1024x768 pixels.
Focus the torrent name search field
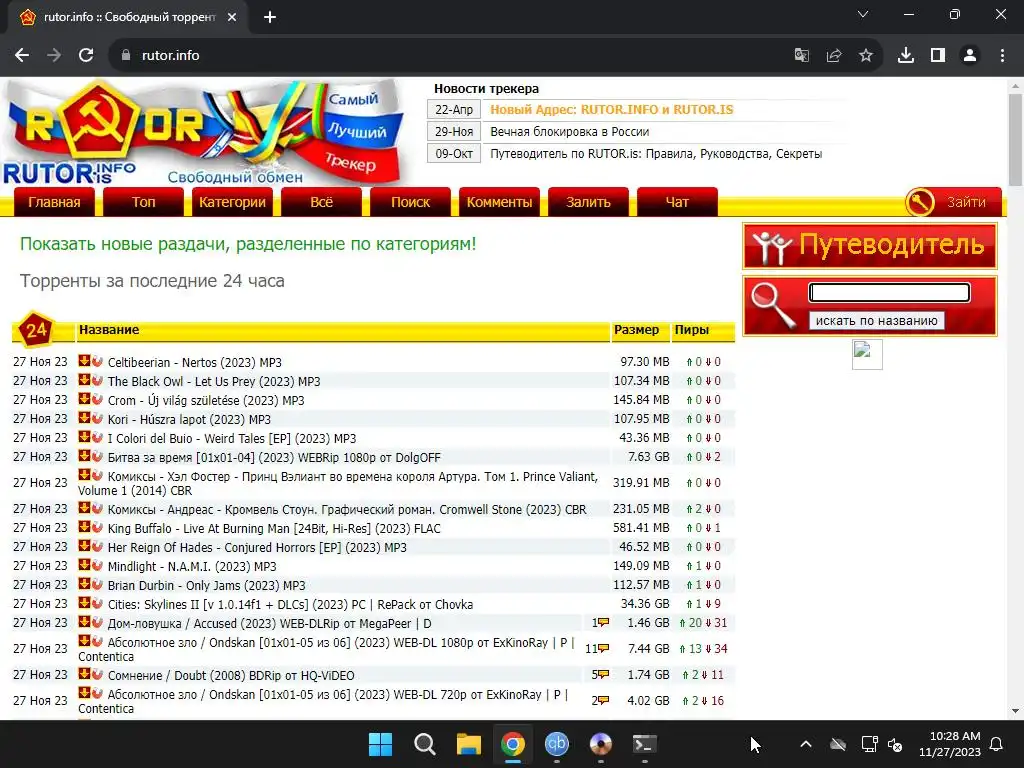[x=889, y=293]
